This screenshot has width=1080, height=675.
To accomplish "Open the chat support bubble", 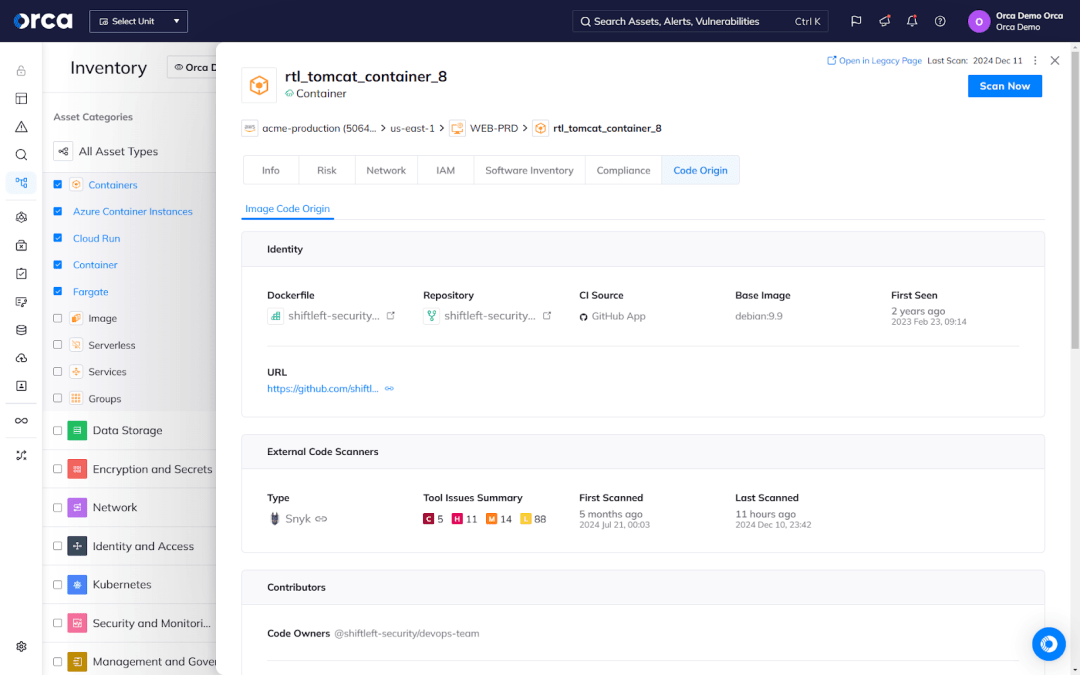I will [1049, 644].
